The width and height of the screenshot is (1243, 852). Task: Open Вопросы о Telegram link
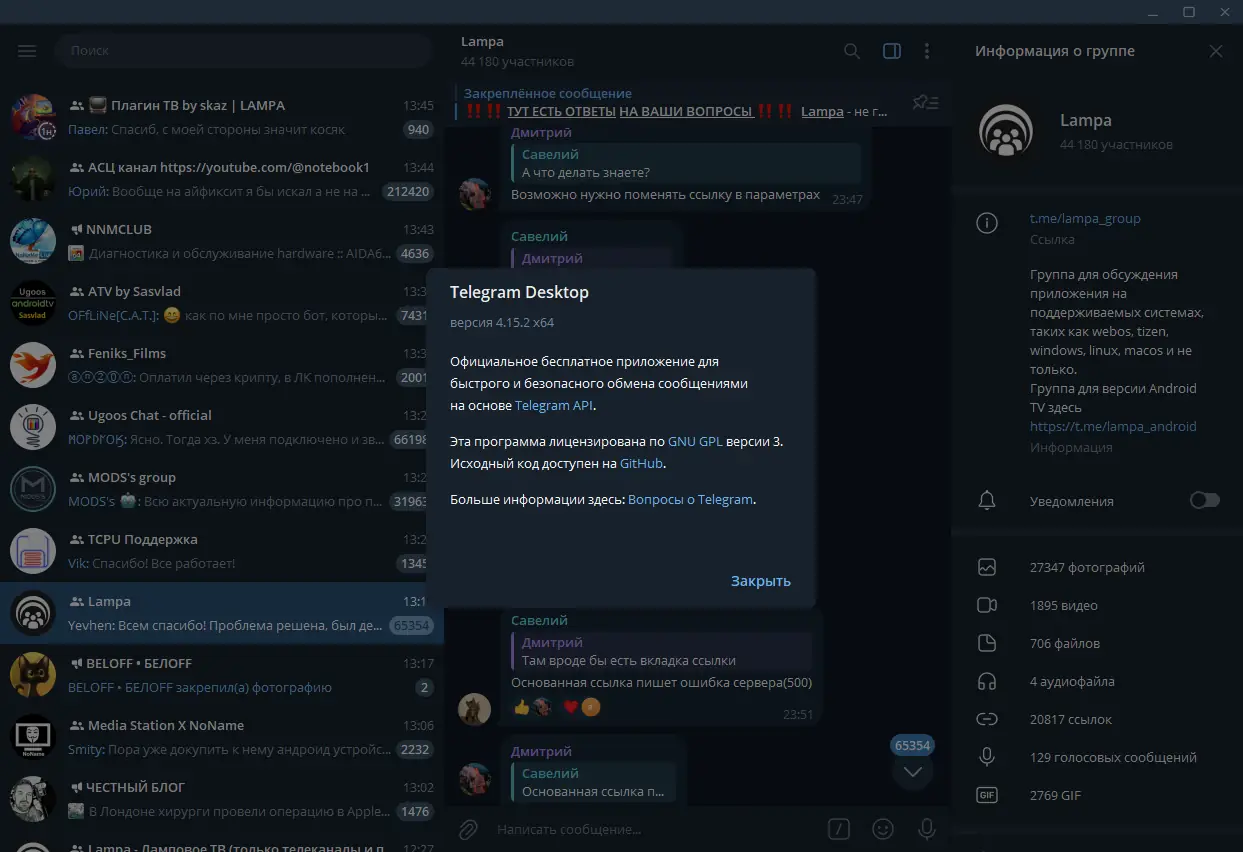pos(690,499)
